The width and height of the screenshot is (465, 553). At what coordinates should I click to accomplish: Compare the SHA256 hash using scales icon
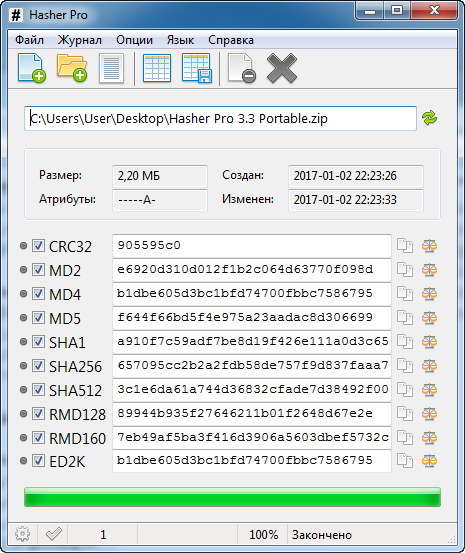point(429,366)
